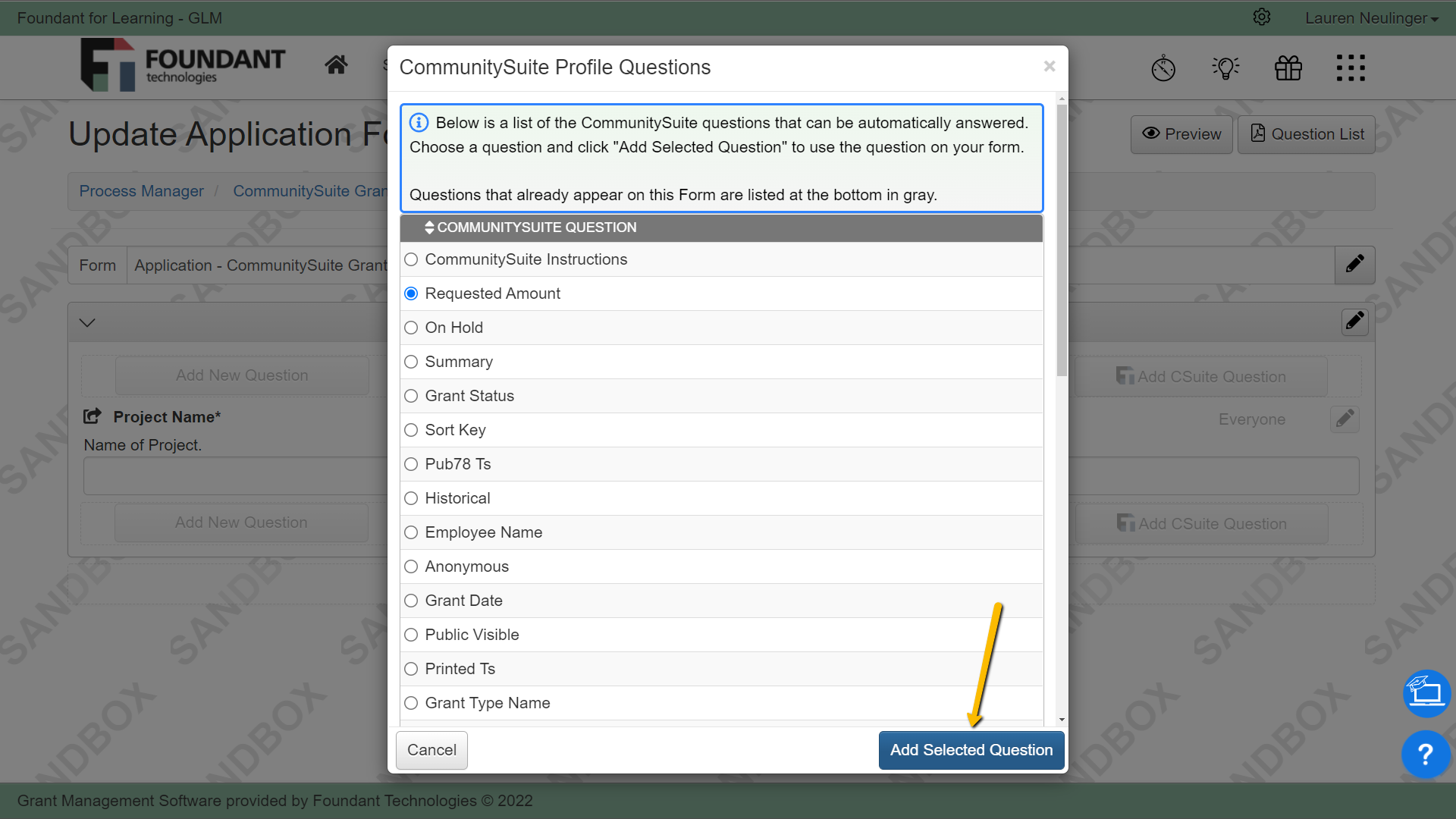
Task: Click the blue question mark help icon
Action: (1425, 755)
